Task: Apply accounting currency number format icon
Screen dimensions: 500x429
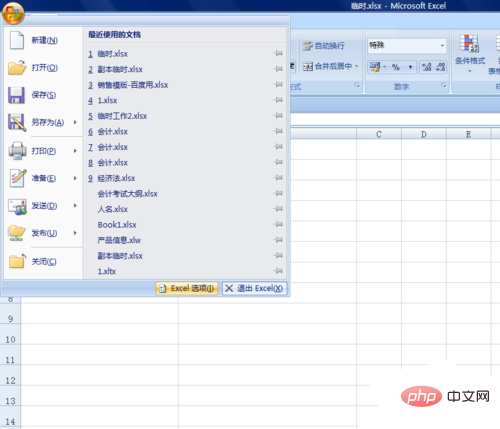Action: point(375,67)
